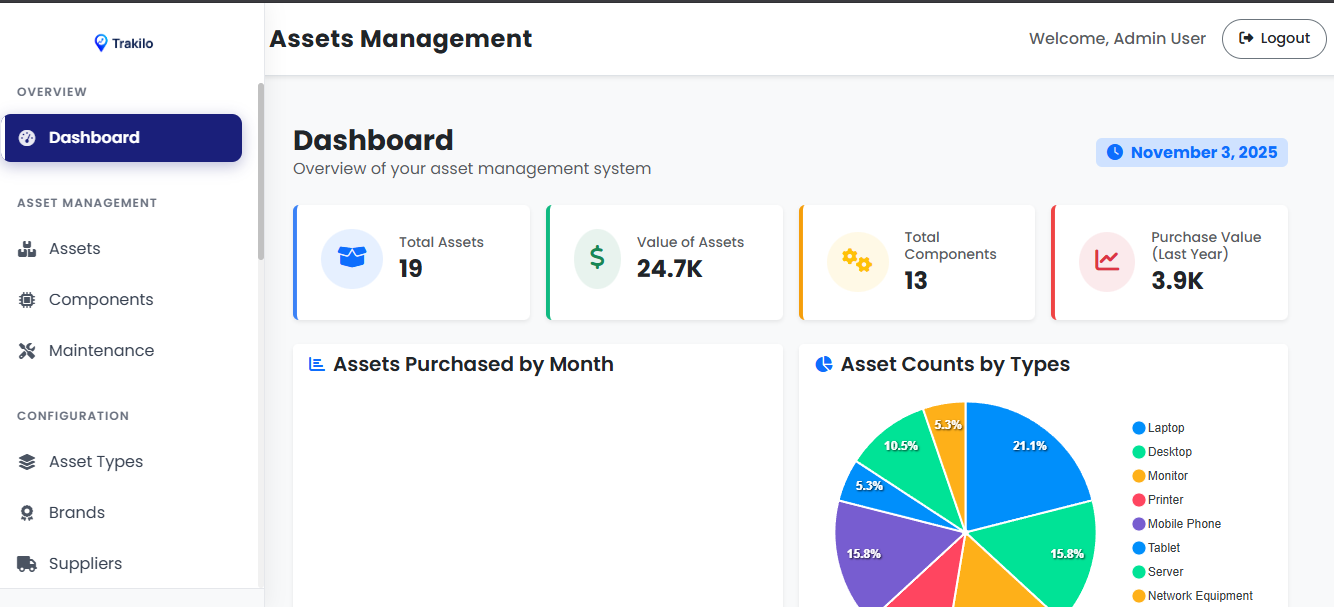This screenshot has width=1334, height=607.
Task: Click the dollar icon on Value of Assets card
Action: (596, 258)
